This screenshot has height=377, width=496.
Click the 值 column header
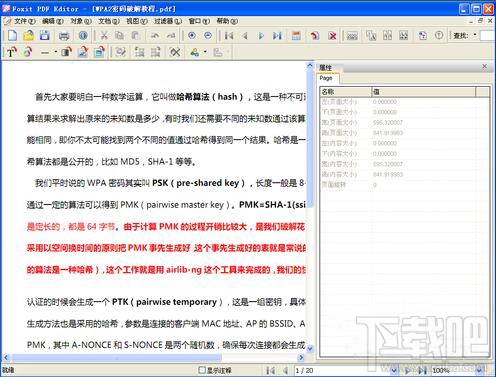pos(423,92)
